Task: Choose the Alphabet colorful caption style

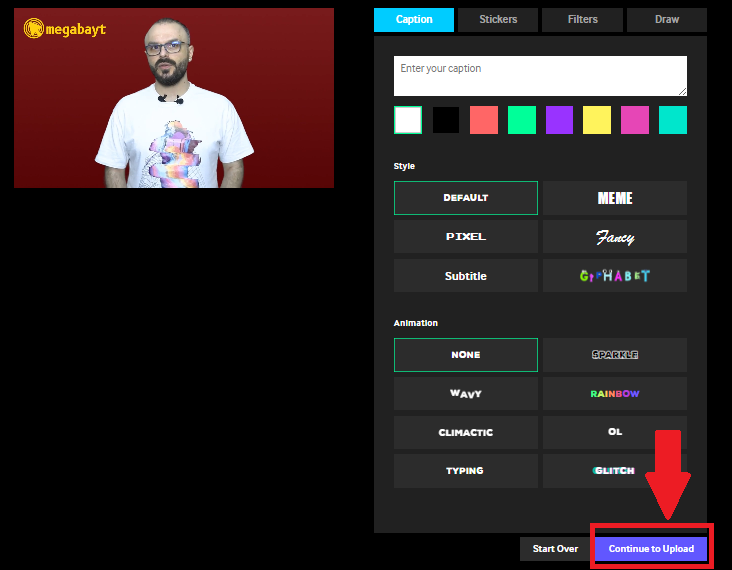Action: tap(615, 276)
